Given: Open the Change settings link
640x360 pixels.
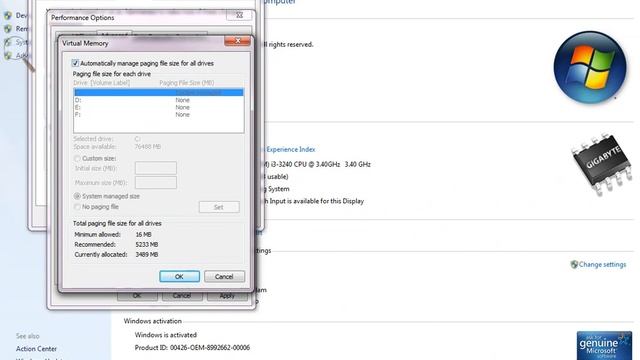Looking at the screenshot, I should click(602, 264).
